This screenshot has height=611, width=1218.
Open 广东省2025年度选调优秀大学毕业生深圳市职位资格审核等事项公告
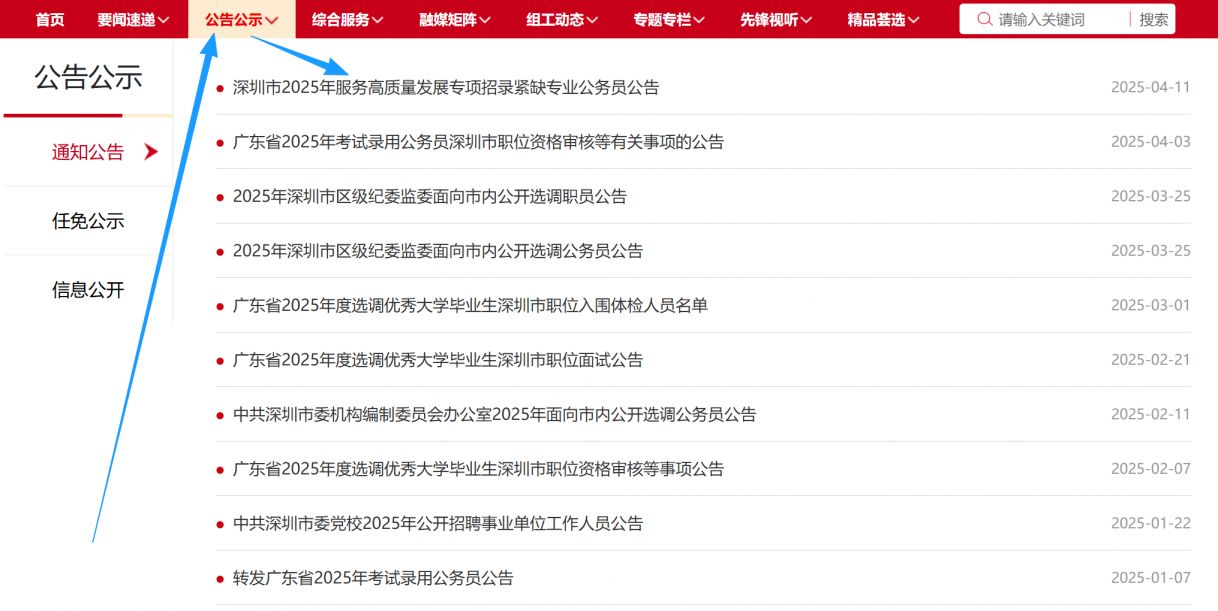tap(478, 469)
